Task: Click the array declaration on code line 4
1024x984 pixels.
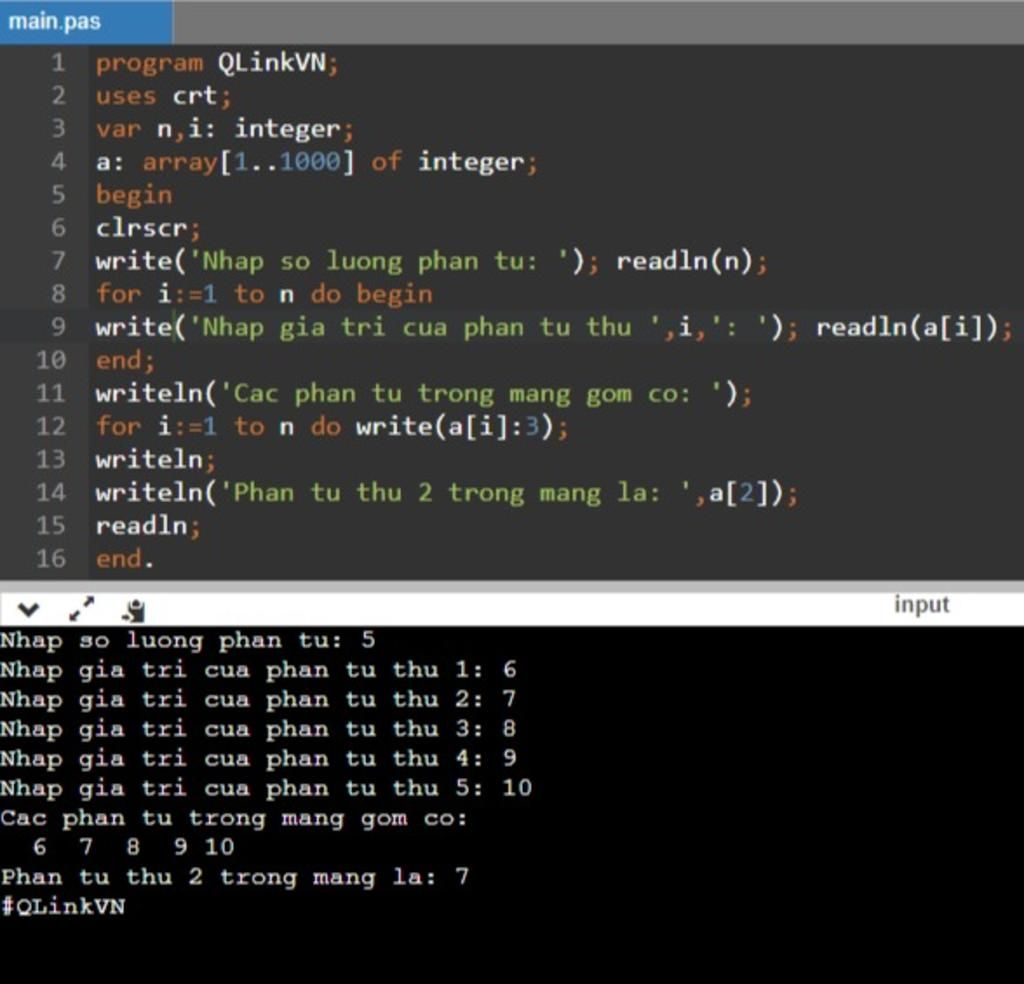Action: pyautogui.click(x=317, y=162)
